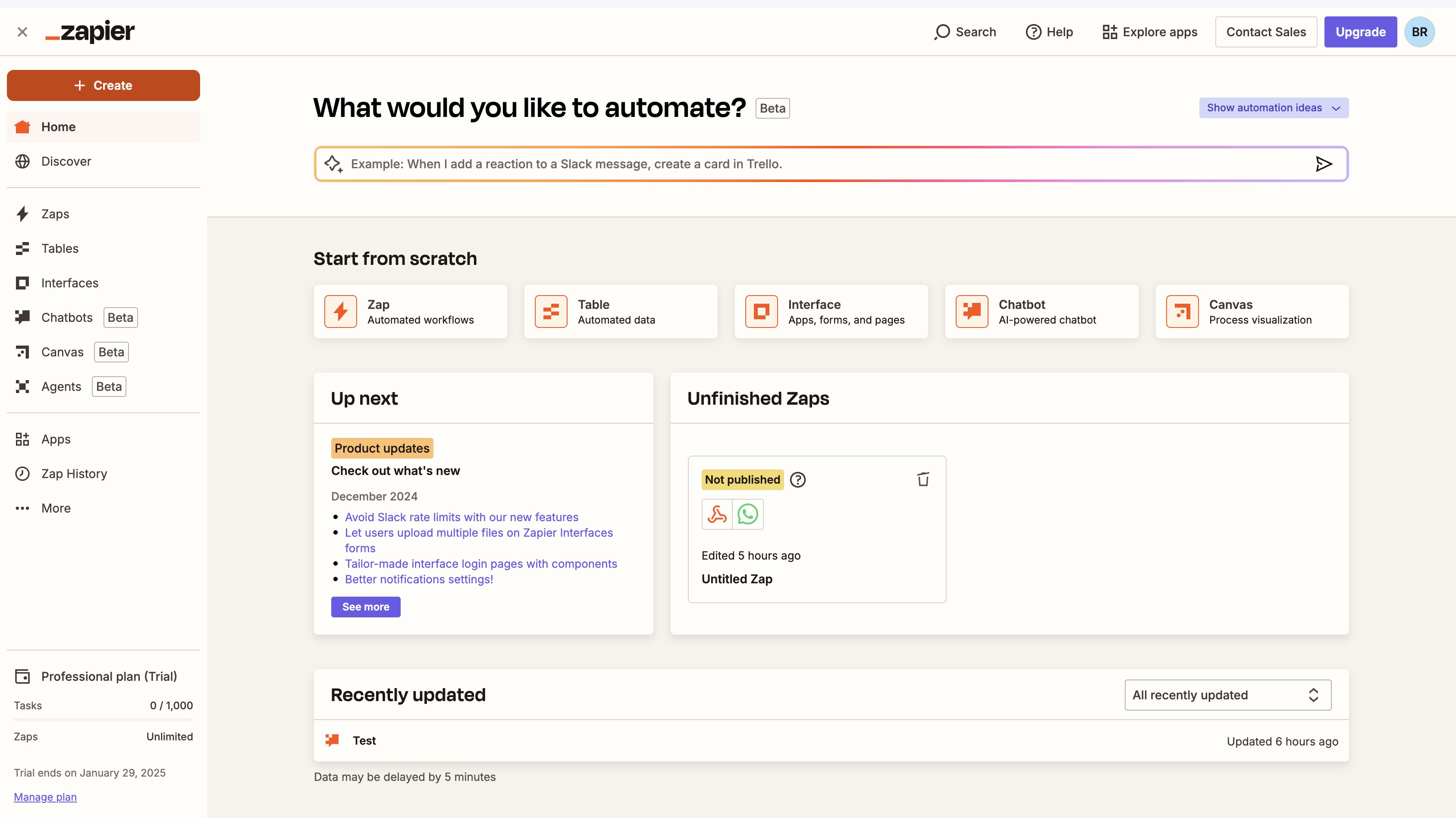Click the Apps grid icon in sidebar
Viewport: 1456px width, 818px height.
pyautogui.click(x=22, y=439)
